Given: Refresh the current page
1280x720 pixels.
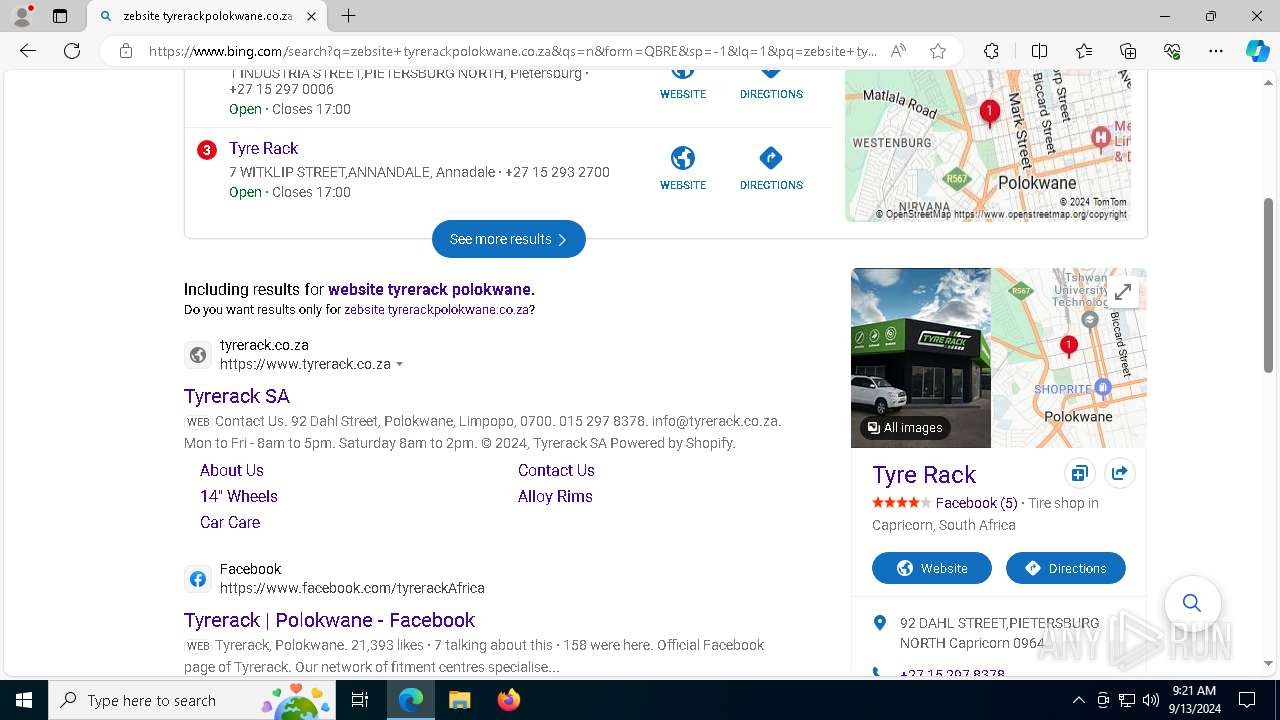Looking at the screenshot, I should tap(72, 51).
